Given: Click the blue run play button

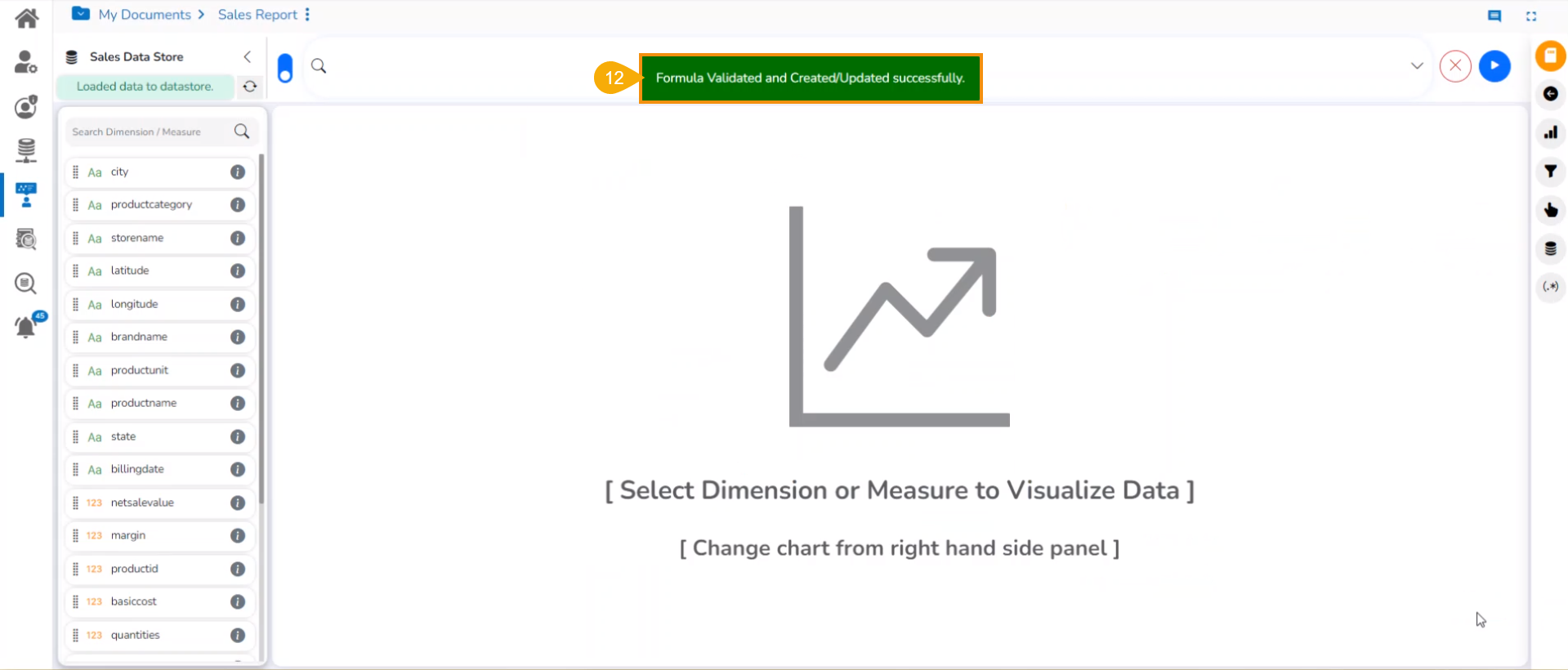Looking at the screenshot, I should (1494, 66).
